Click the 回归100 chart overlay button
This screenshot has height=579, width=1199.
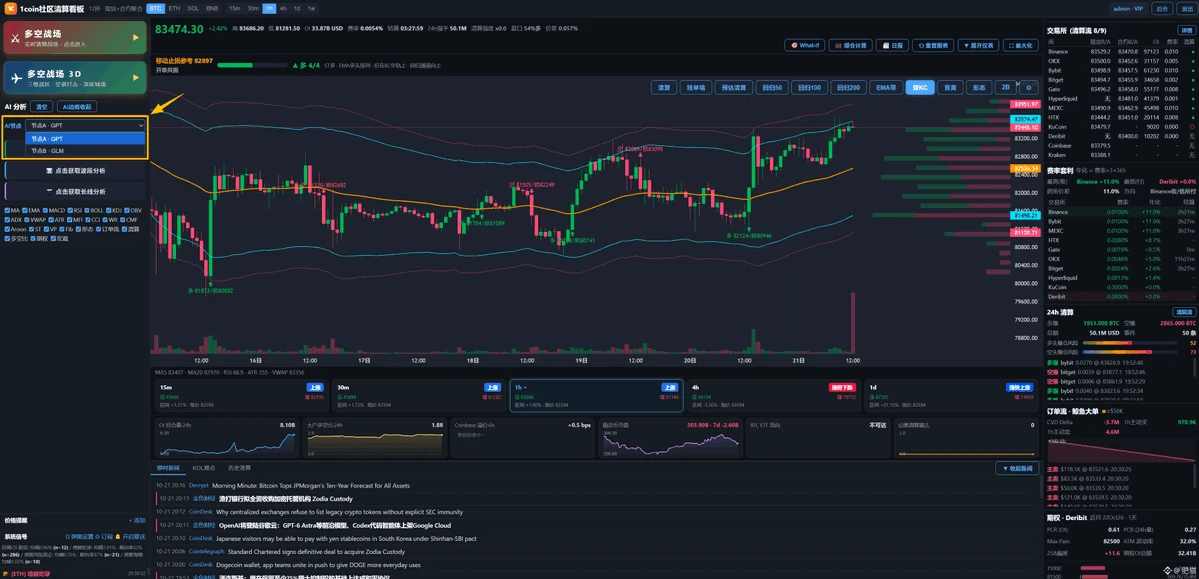pos(809,87)
